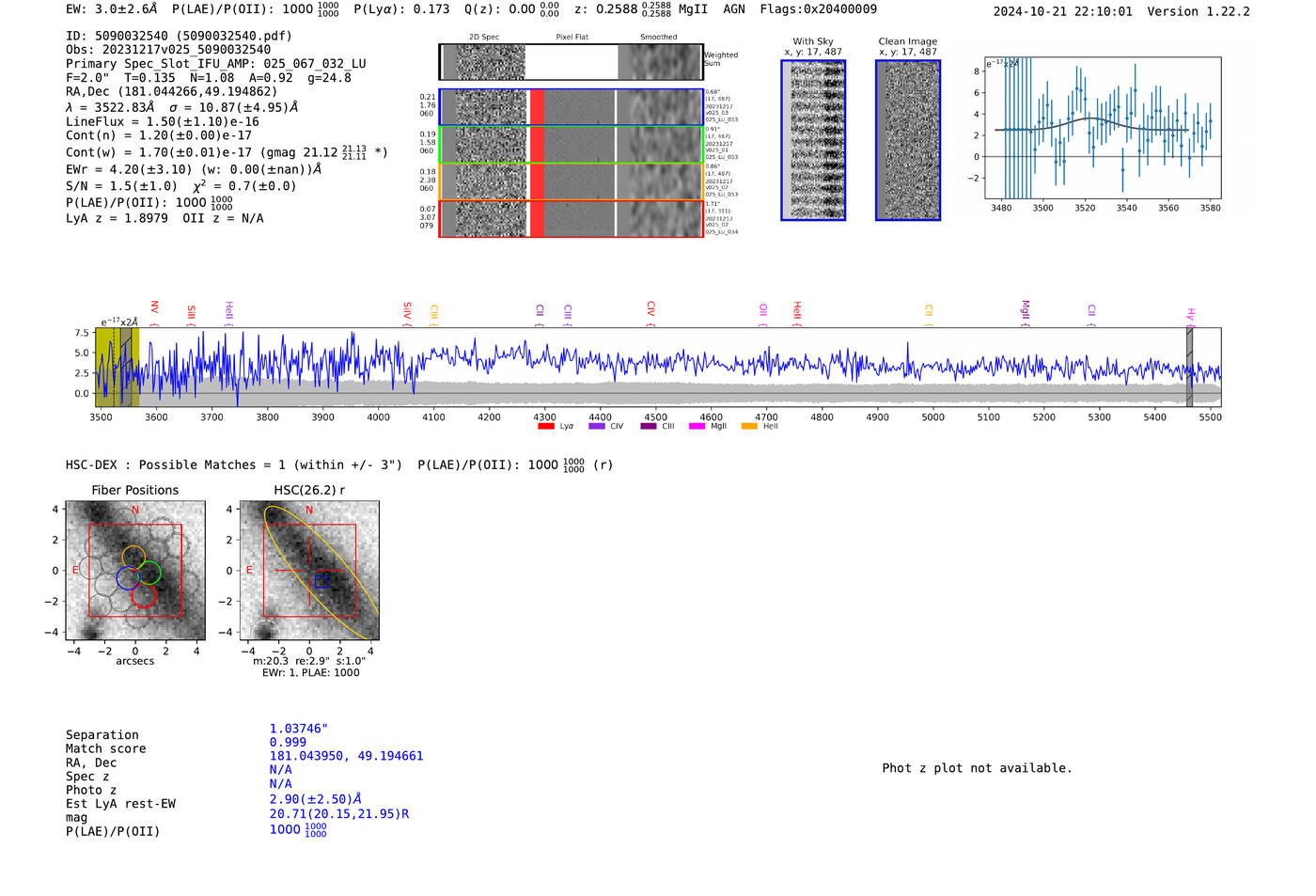This screenshot has width=1316, height=896.
Task: Click the Obs: 20231217v025_5090032540 line
Action: (168, 50)
